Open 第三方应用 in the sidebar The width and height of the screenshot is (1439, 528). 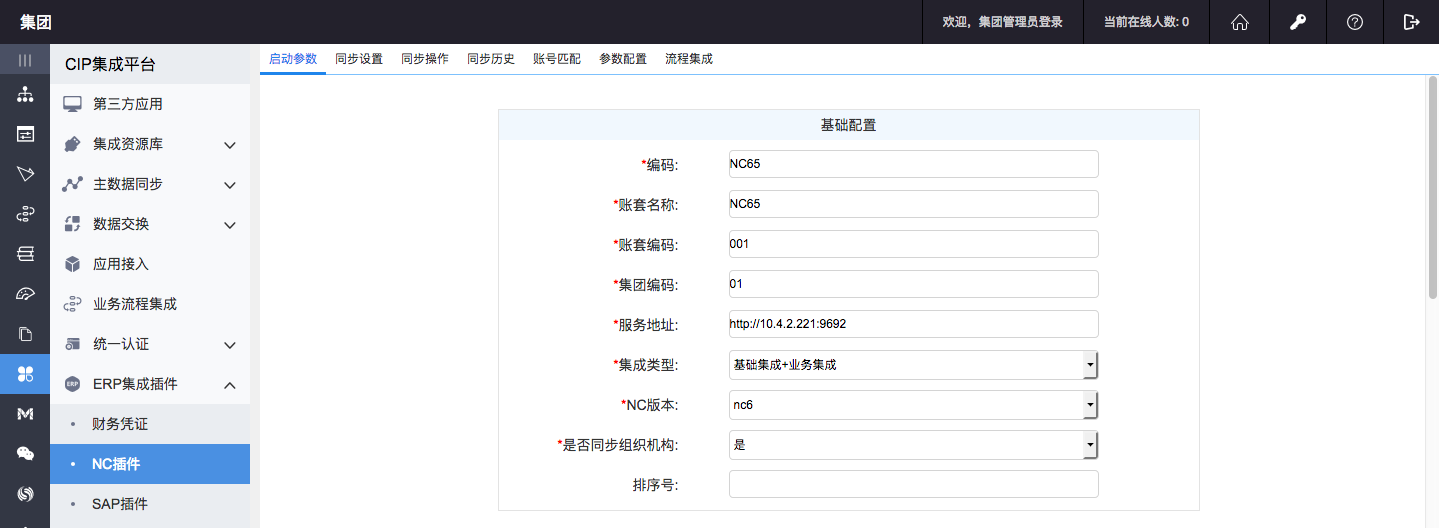click(128, 104)
